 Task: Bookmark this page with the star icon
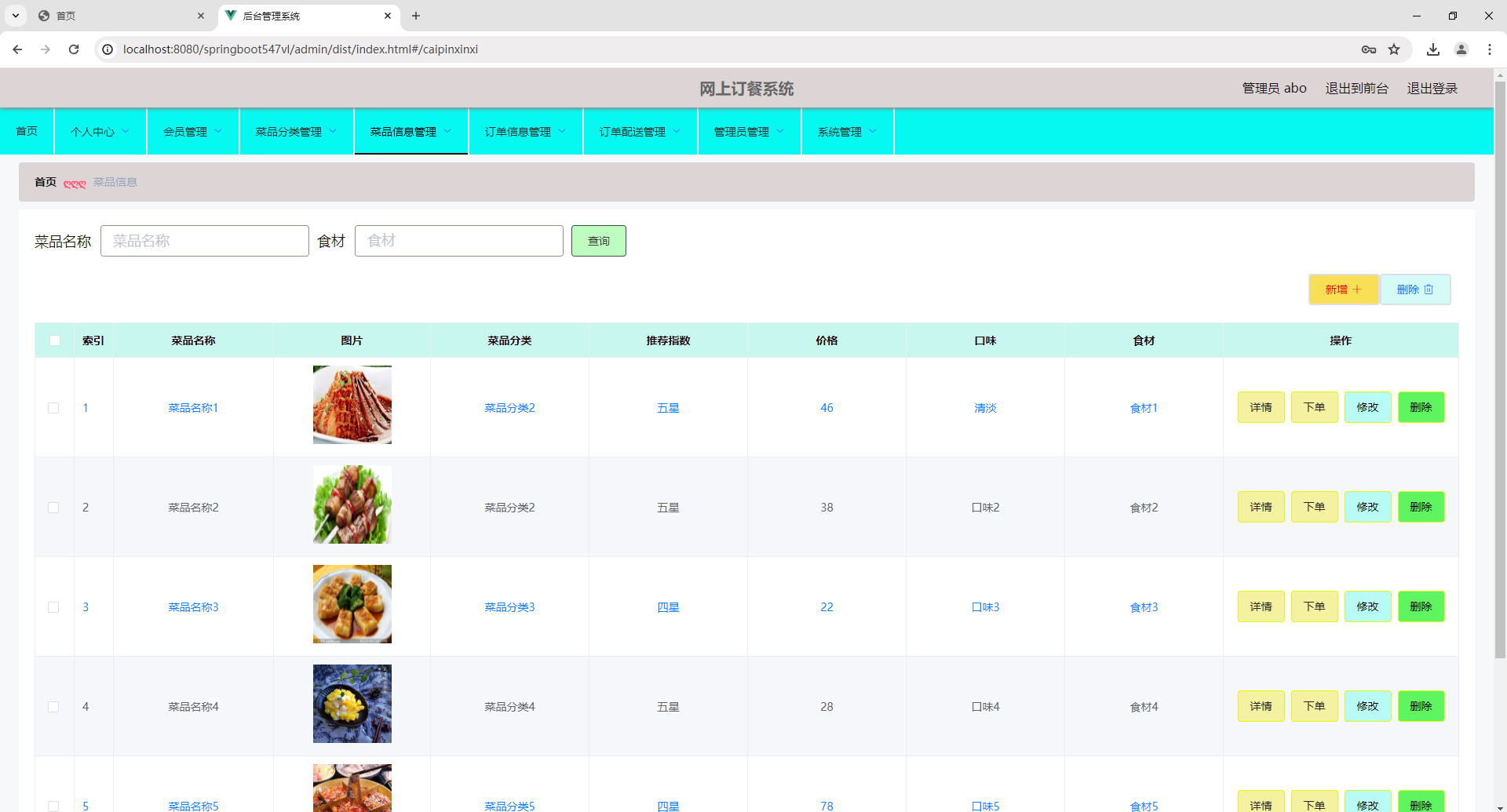(1395, 49)
